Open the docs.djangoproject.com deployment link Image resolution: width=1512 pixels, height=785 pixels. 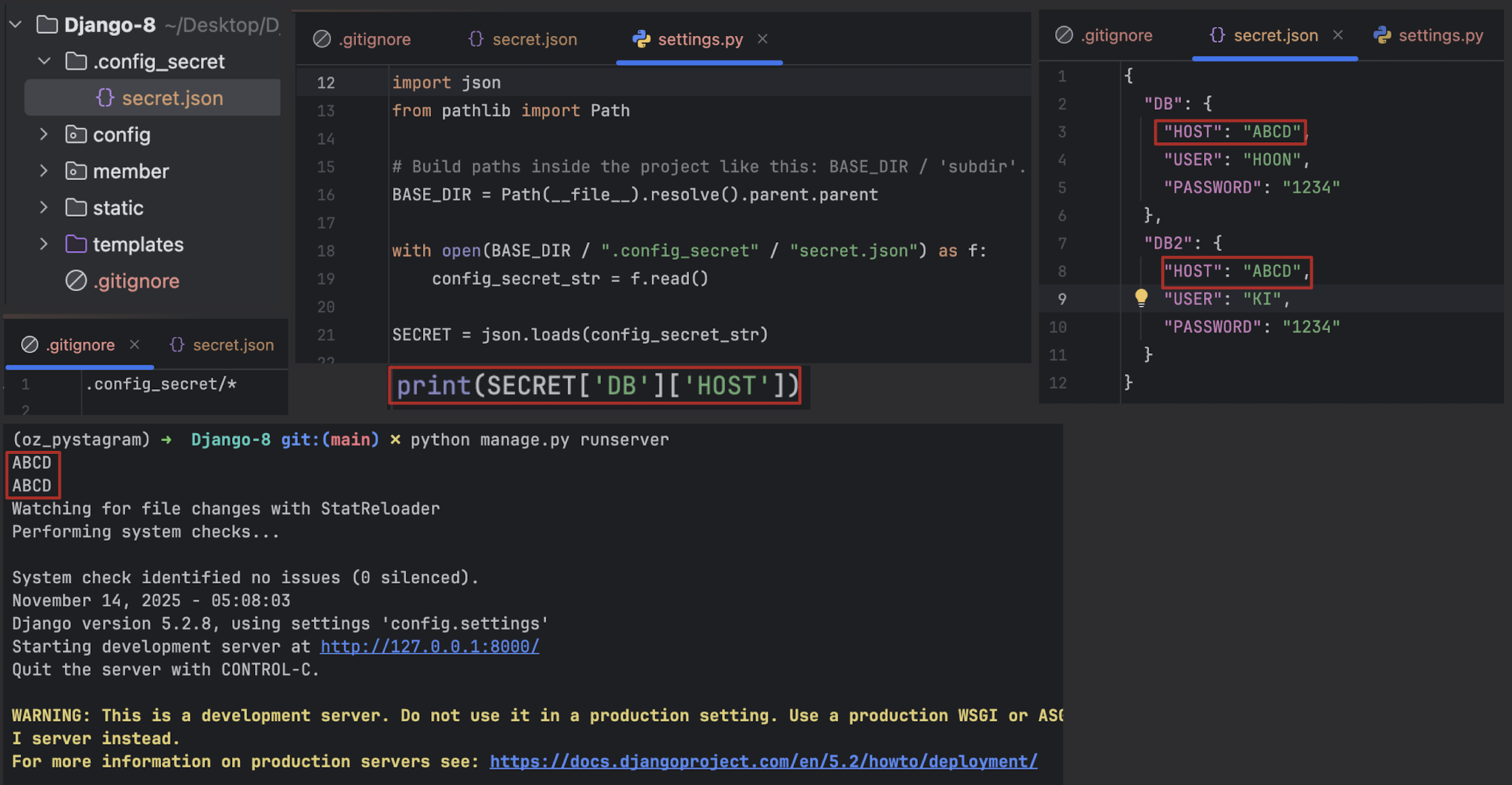click(x=763, y=761)
